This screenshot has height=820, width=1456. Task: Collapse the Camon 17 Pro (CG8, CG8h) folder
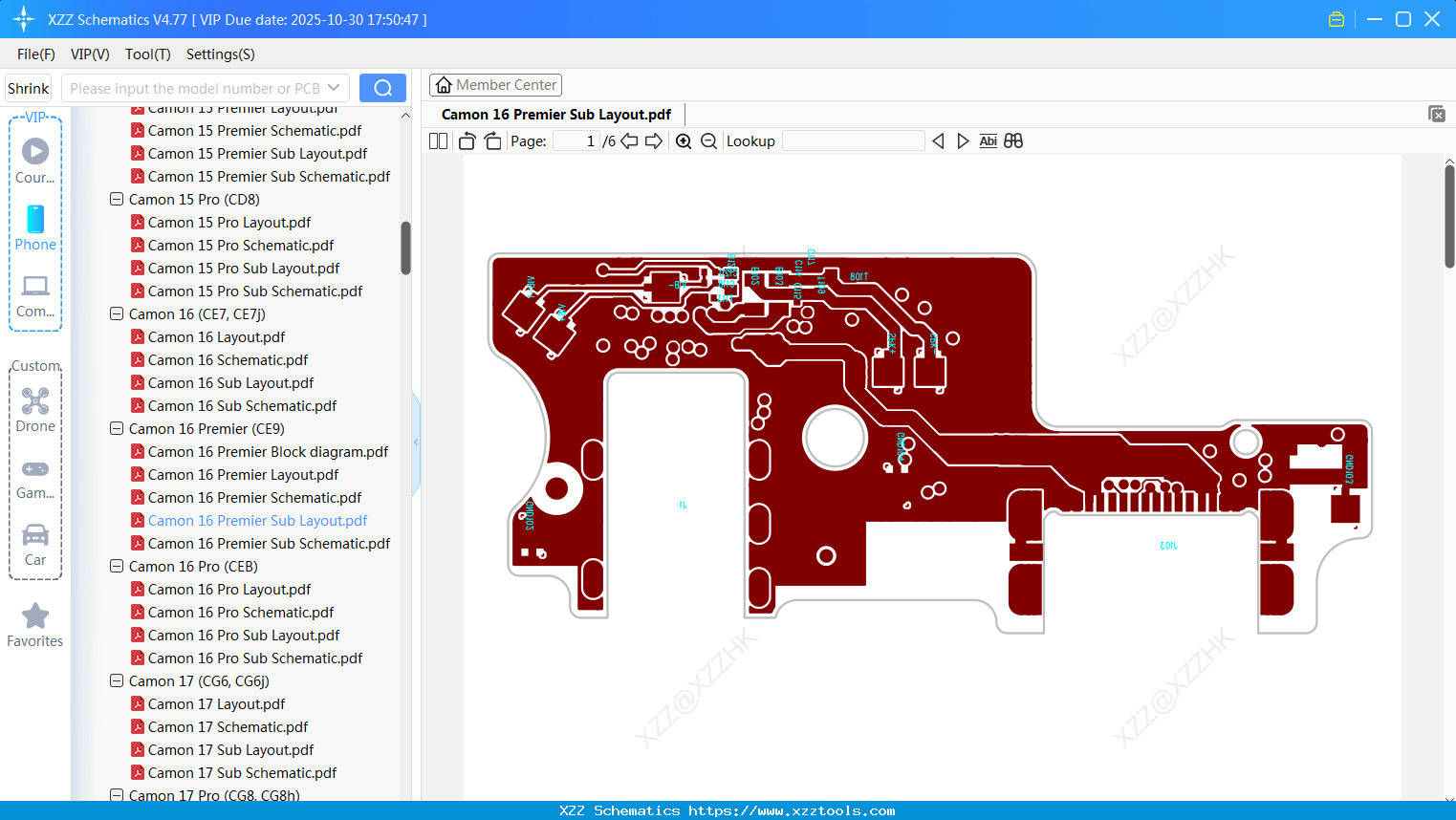[x=117, y=795]
